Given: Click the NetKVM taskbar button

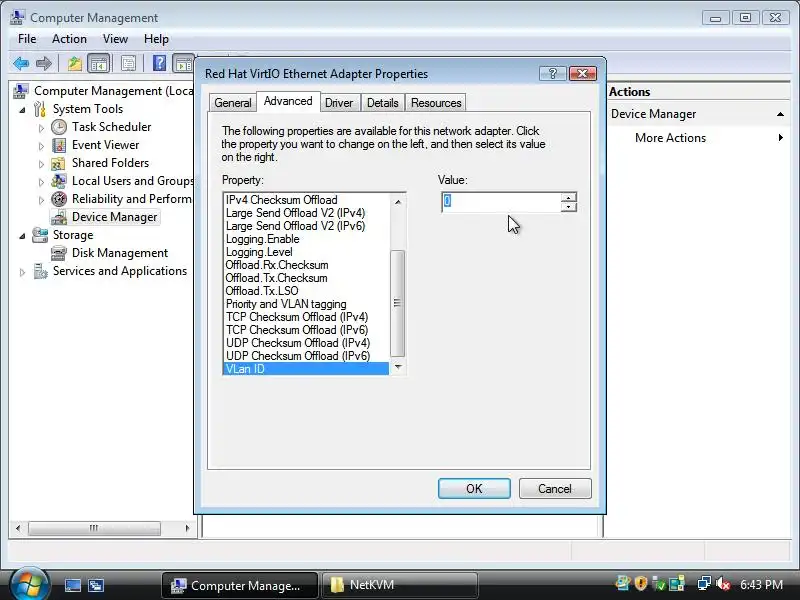Looking at the screenshot, I should [x=400, y=585].
